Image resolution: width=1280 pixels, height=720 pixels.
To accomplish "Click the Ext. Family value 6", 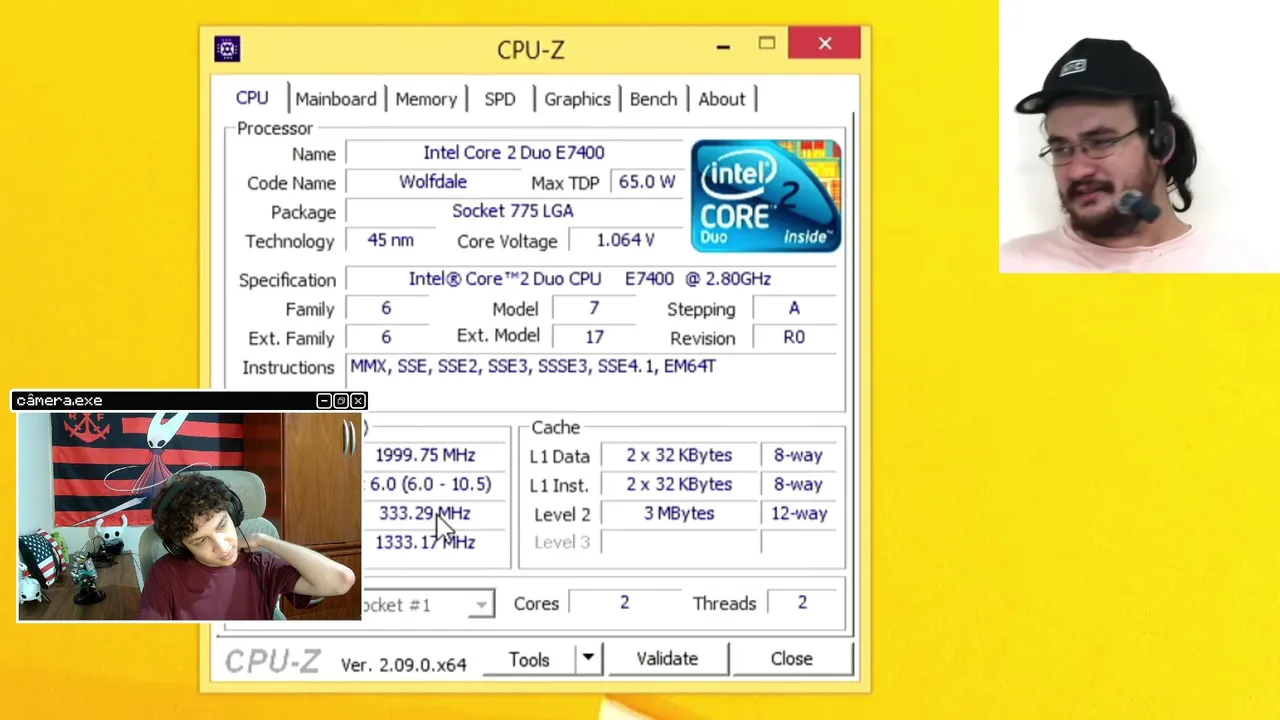I will (x=386, y=337).
